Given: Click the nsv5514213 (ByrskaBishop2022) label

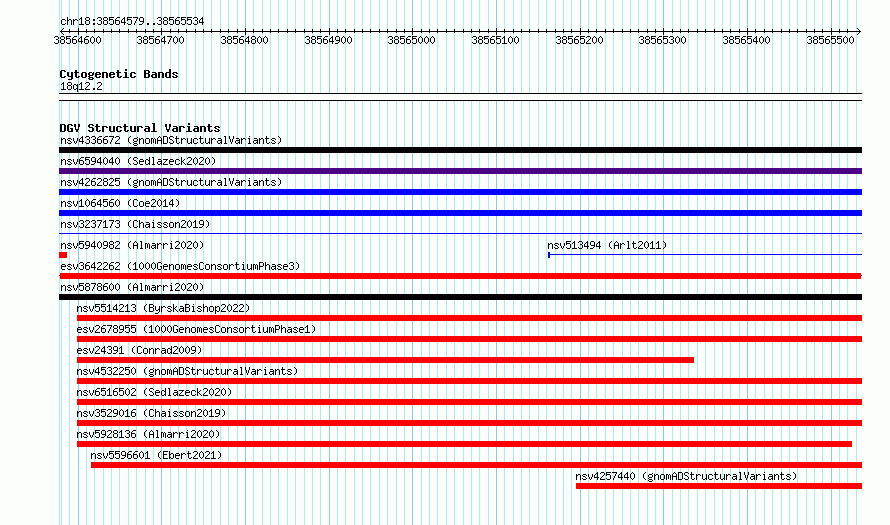Looking at the screenshot, I should click(x=163, y=308).
